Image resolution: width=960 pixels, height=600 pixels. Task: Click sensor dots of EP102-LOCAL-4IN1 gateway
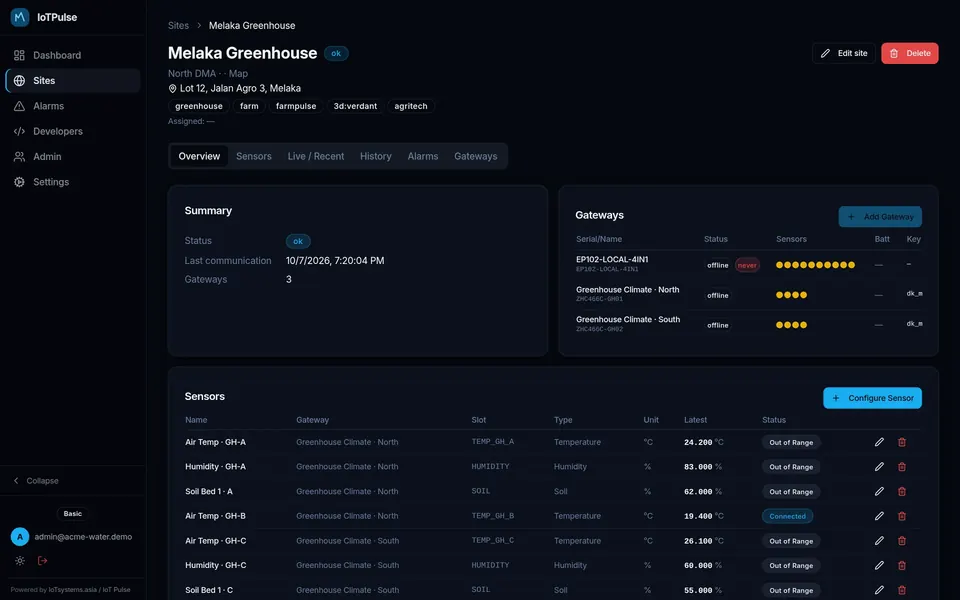tap(815, 265)
